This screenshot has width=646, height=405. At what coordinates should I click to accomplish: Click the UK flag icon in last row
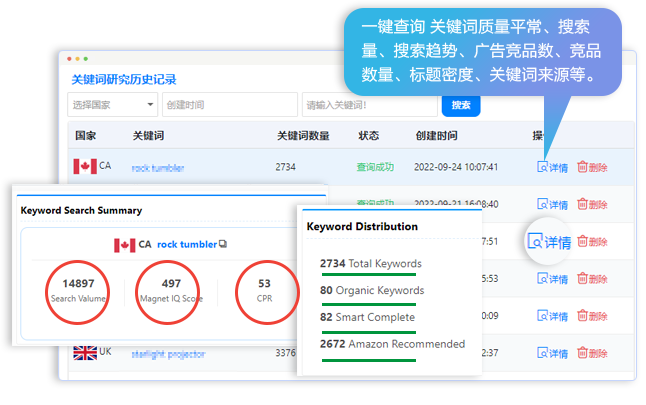(x=84, y=352)
